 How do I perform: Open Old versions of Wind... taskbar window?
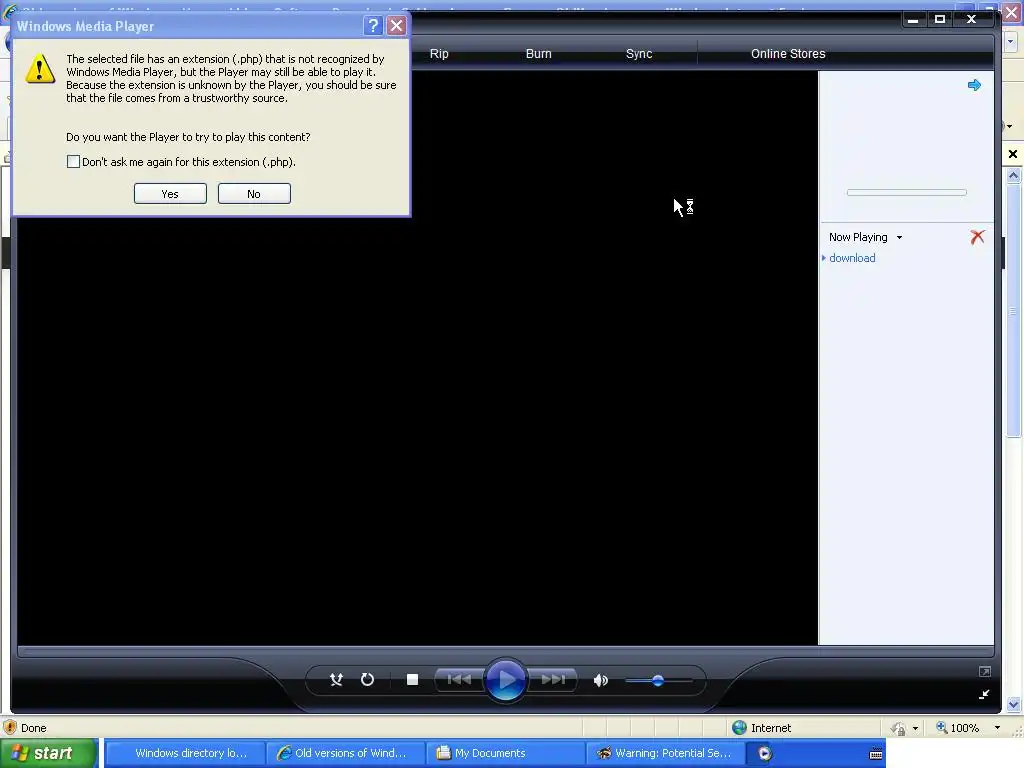pyautogui.click(x=345, y=753)
